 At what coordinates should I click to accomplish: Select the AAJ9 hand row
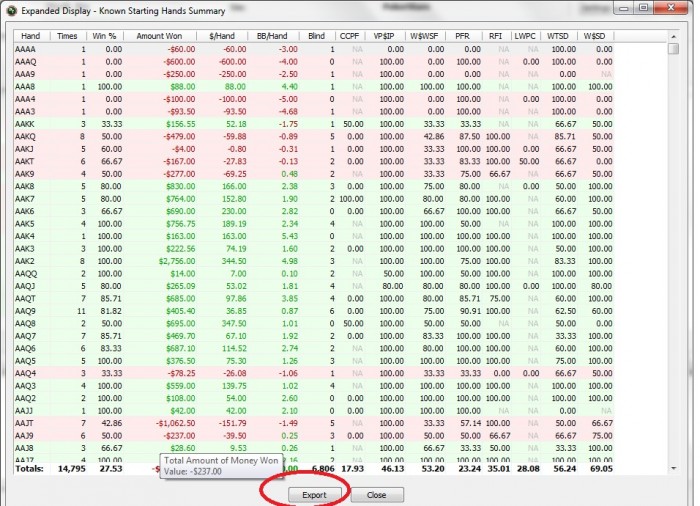[314, 436]
